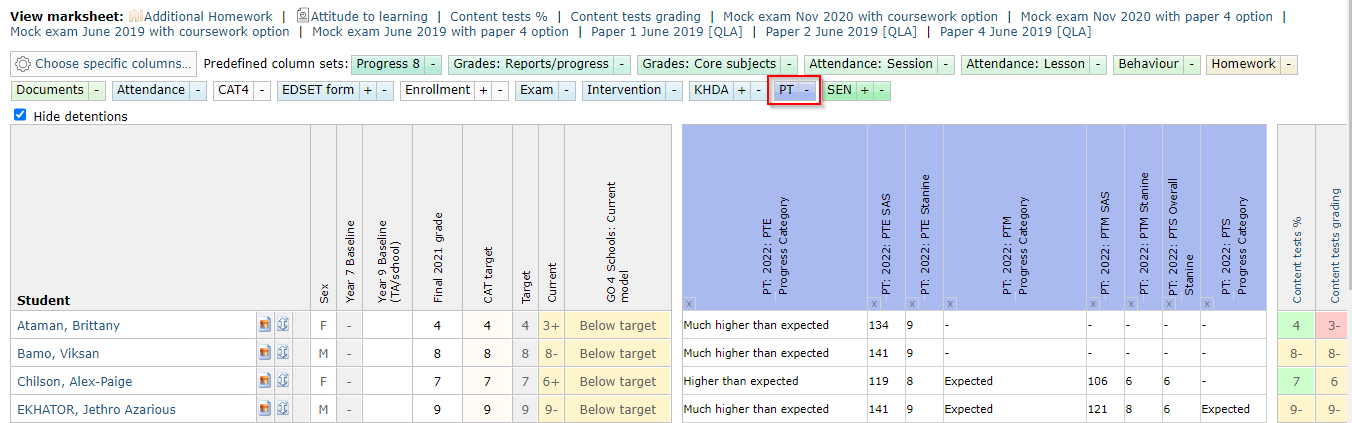
Task: Collapse KHDA columns with minus
Action: click(757, 90)
